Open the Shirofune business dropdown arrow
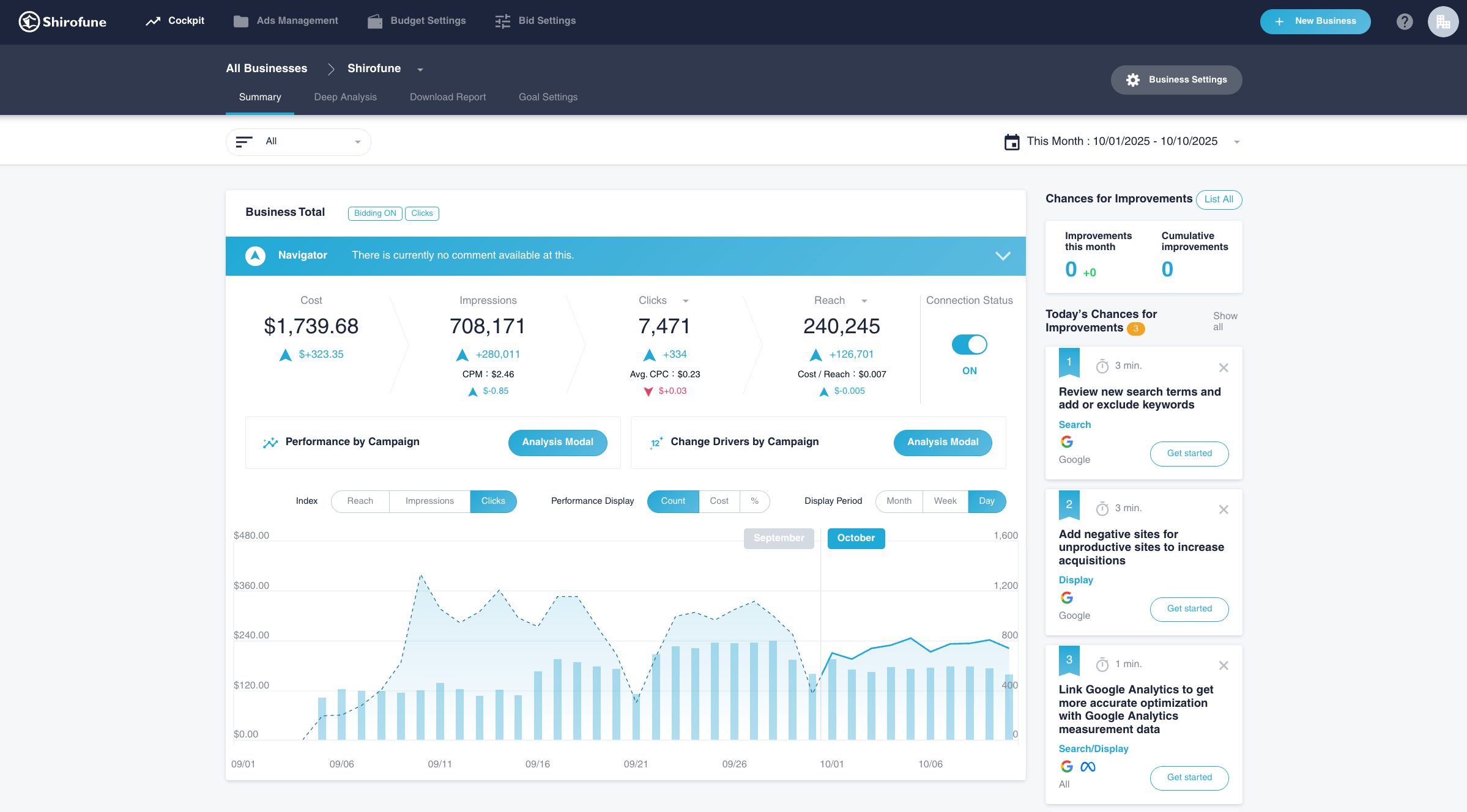1467x812 pixels. (x=420, y=70)
